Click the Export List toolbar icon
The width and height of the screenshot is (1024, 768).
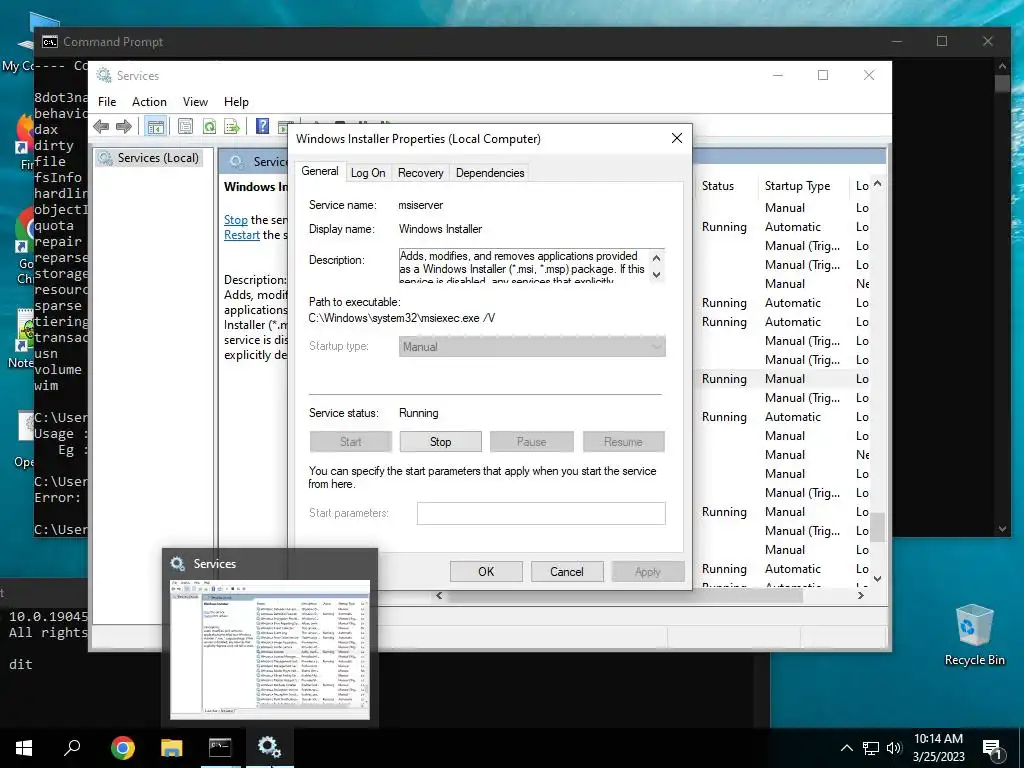(232, 126)
